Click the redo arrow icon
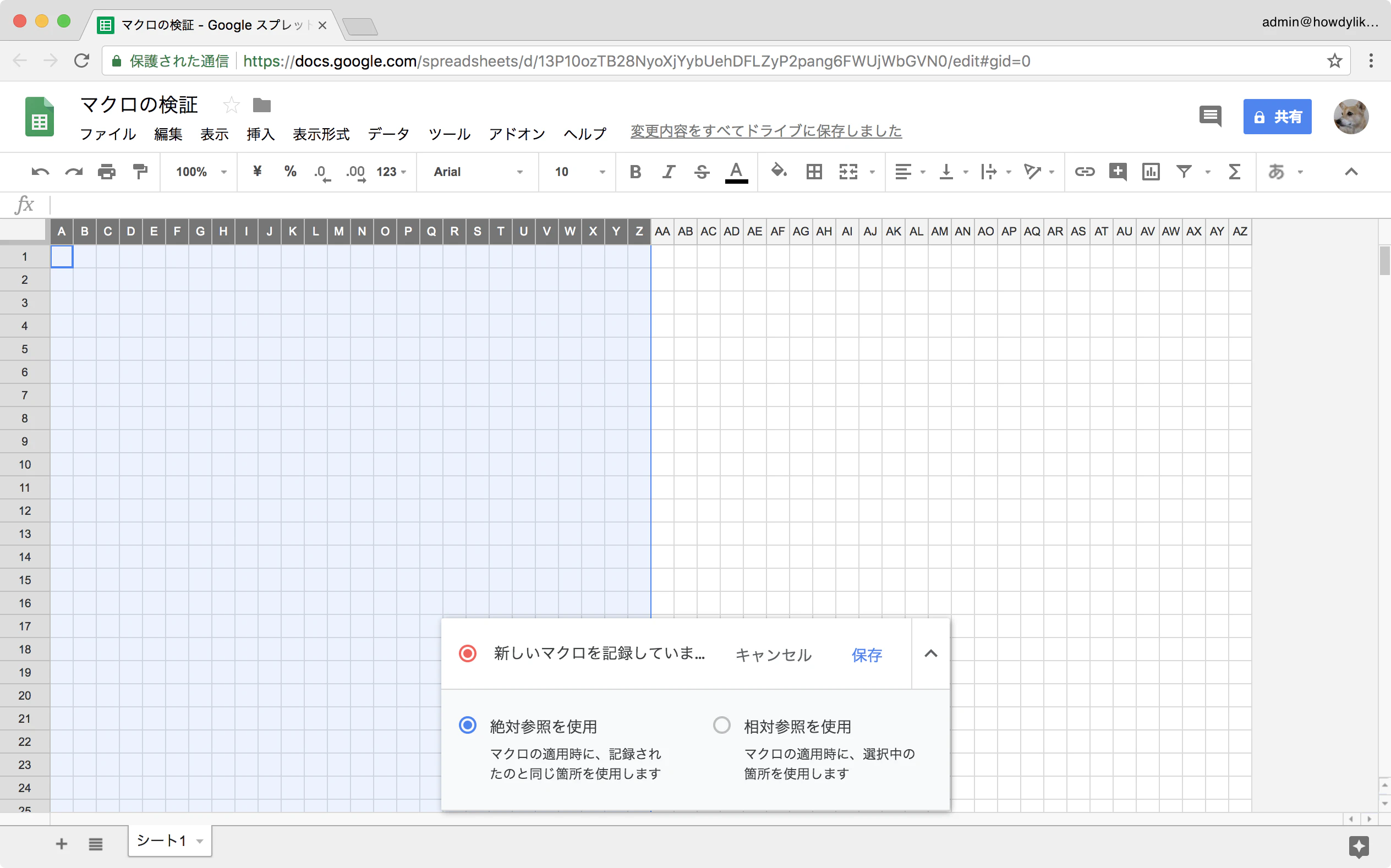Image resolution: width=1391 pixels, height=868 pixels. (x=74, y=172)
